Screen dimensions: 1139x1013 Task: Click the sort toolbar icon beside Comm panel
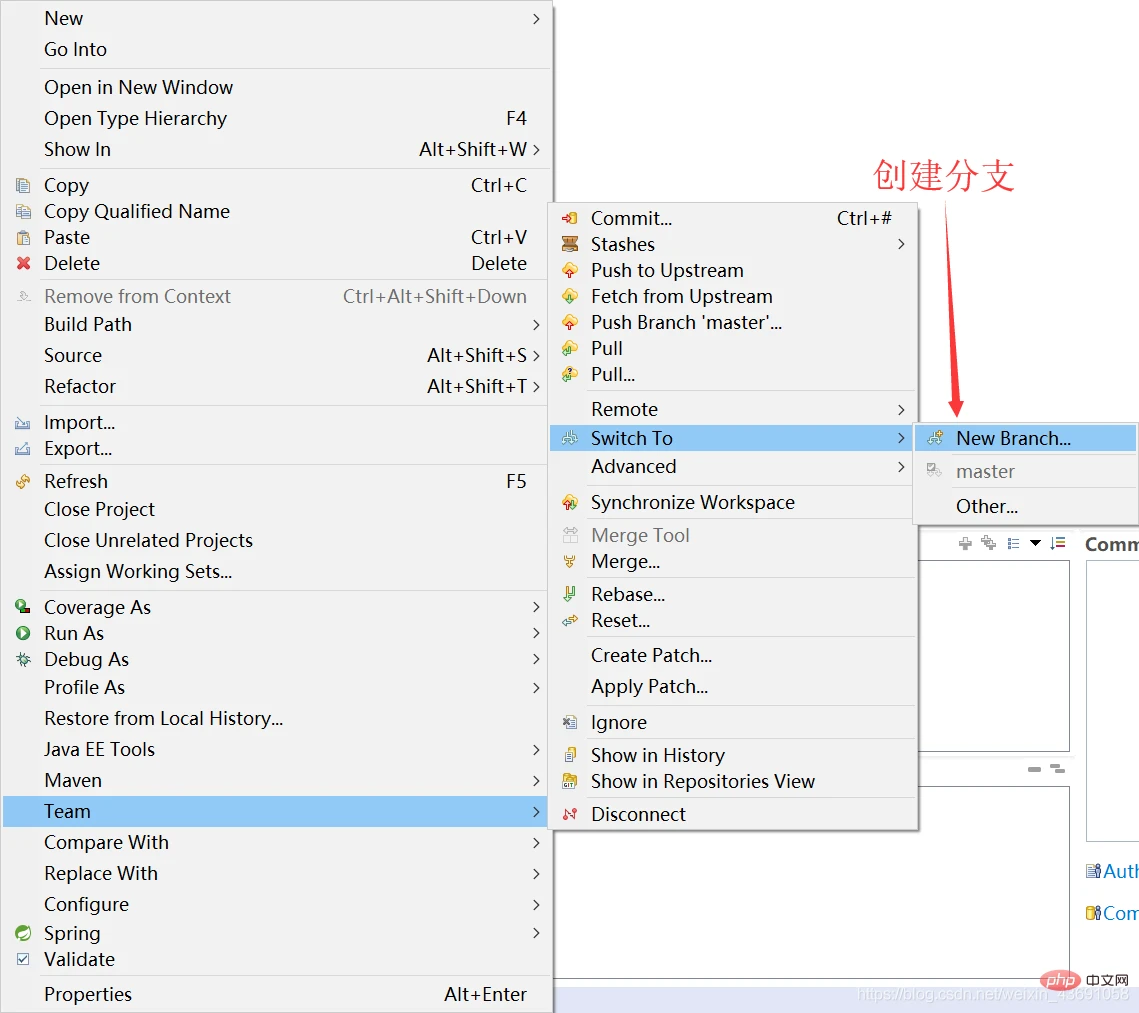tap(1058, 543)
